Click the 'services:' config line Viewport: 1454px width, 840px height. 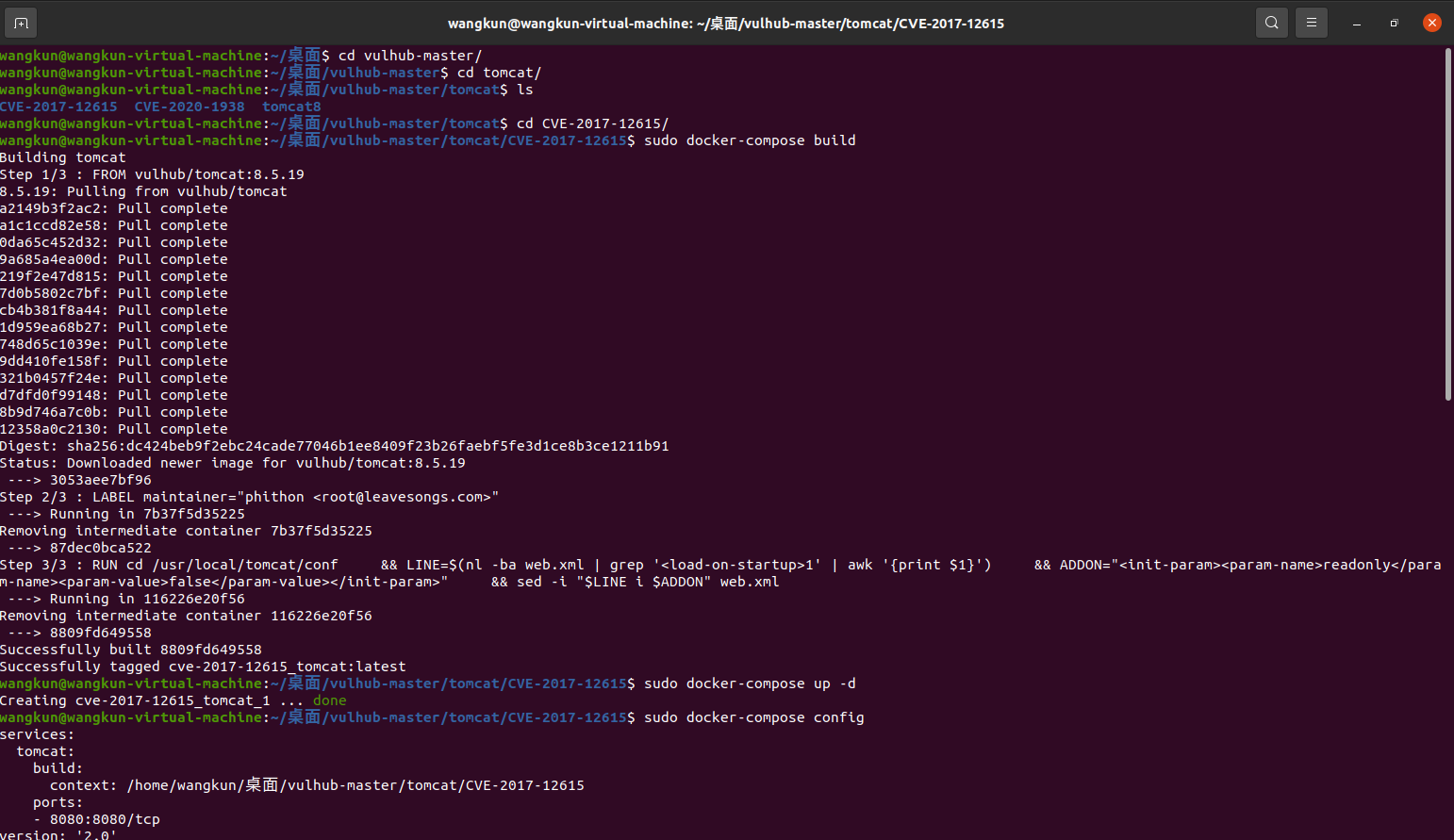pyautogui.click(x=37, y=734)
